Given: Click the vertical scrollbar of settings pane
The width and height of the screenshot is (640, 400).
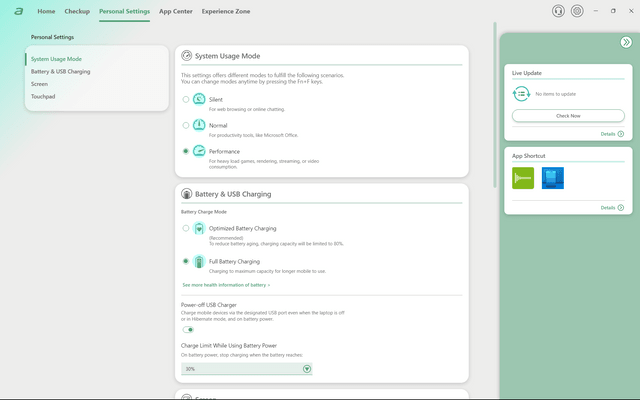Looking at the screenshot, I should click(495, 105).
